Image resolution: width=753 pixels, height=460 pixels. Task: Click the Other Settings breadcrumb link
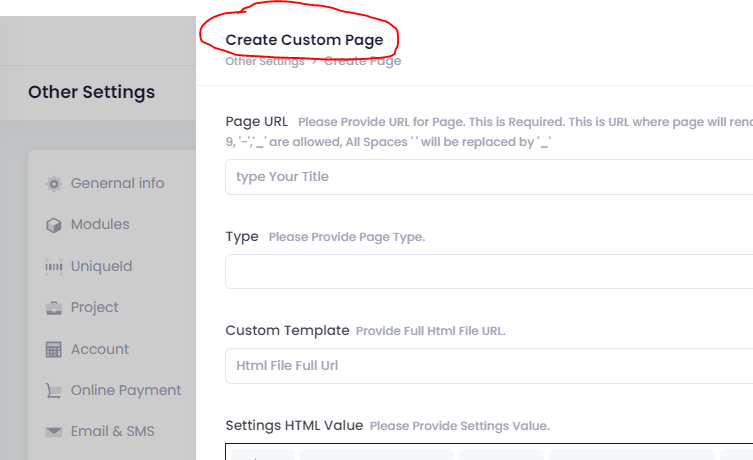click(x=265, y=61)
